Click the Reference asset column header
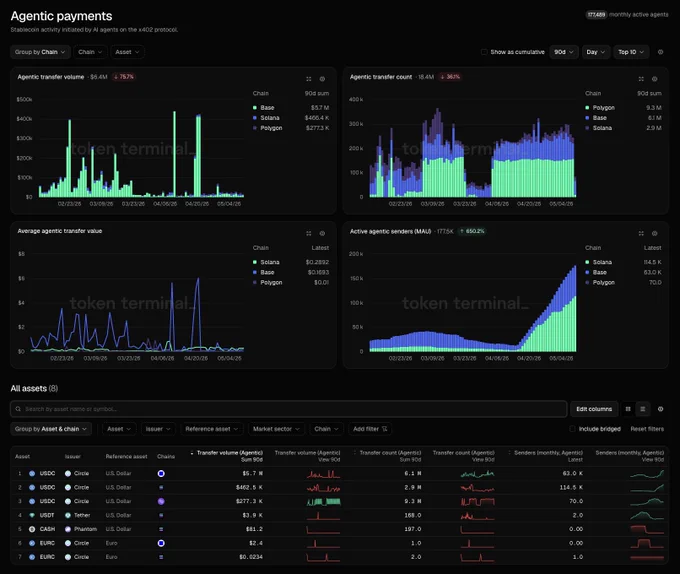This screenshot has height=574, width=680. pos(126,457)
